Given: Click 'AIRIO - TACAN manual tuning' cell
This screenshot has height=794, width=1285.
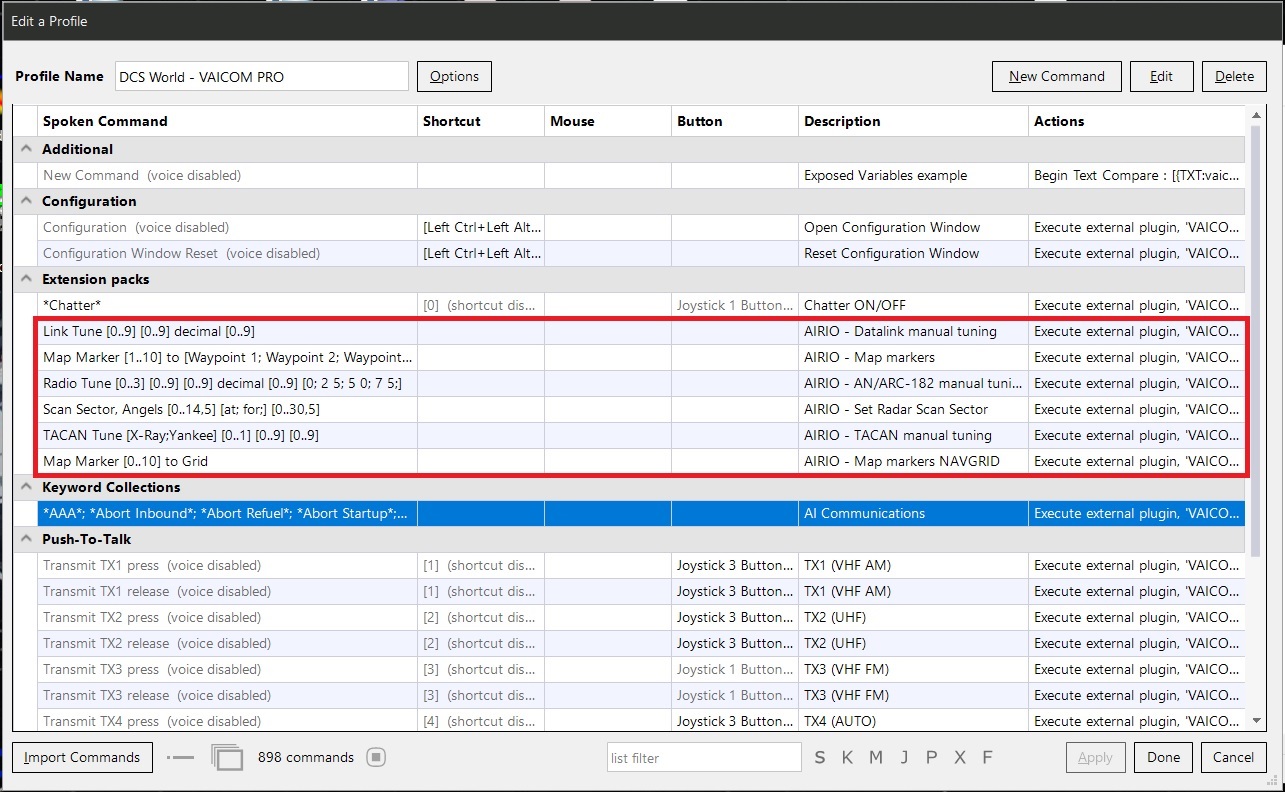Looking at the screenshot, I should [913, 435].
